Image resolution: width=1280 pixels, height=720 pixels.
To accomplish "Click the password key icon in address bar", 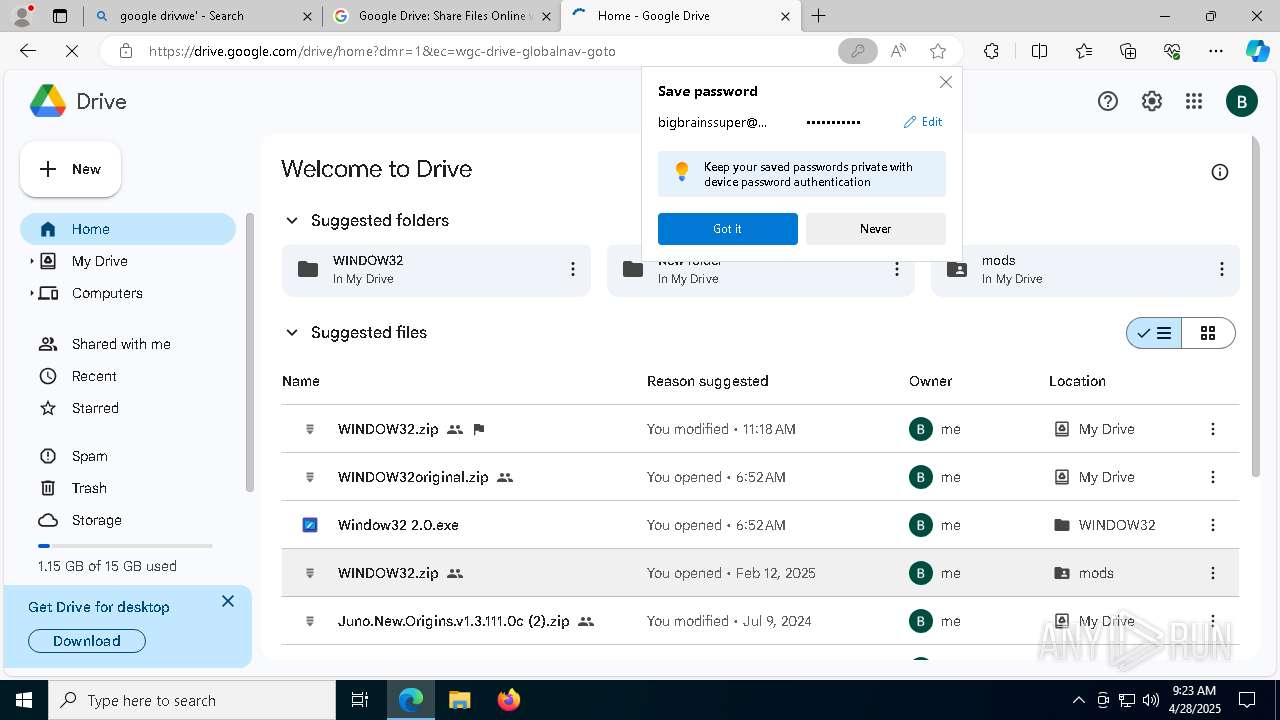I will [x=857, y=51].
